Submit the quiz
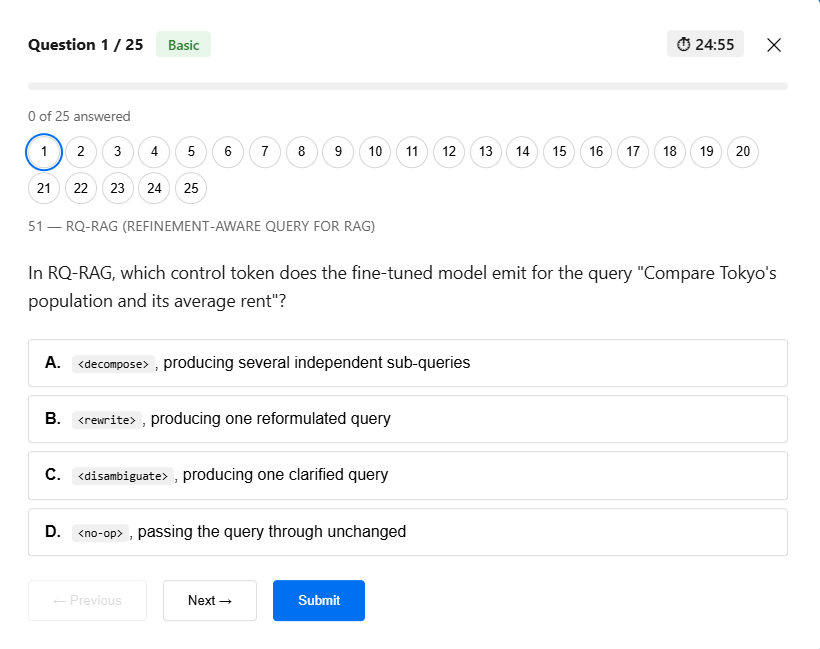Image resolution: width=820 pixels, height=649 pixels. point(319,600)
